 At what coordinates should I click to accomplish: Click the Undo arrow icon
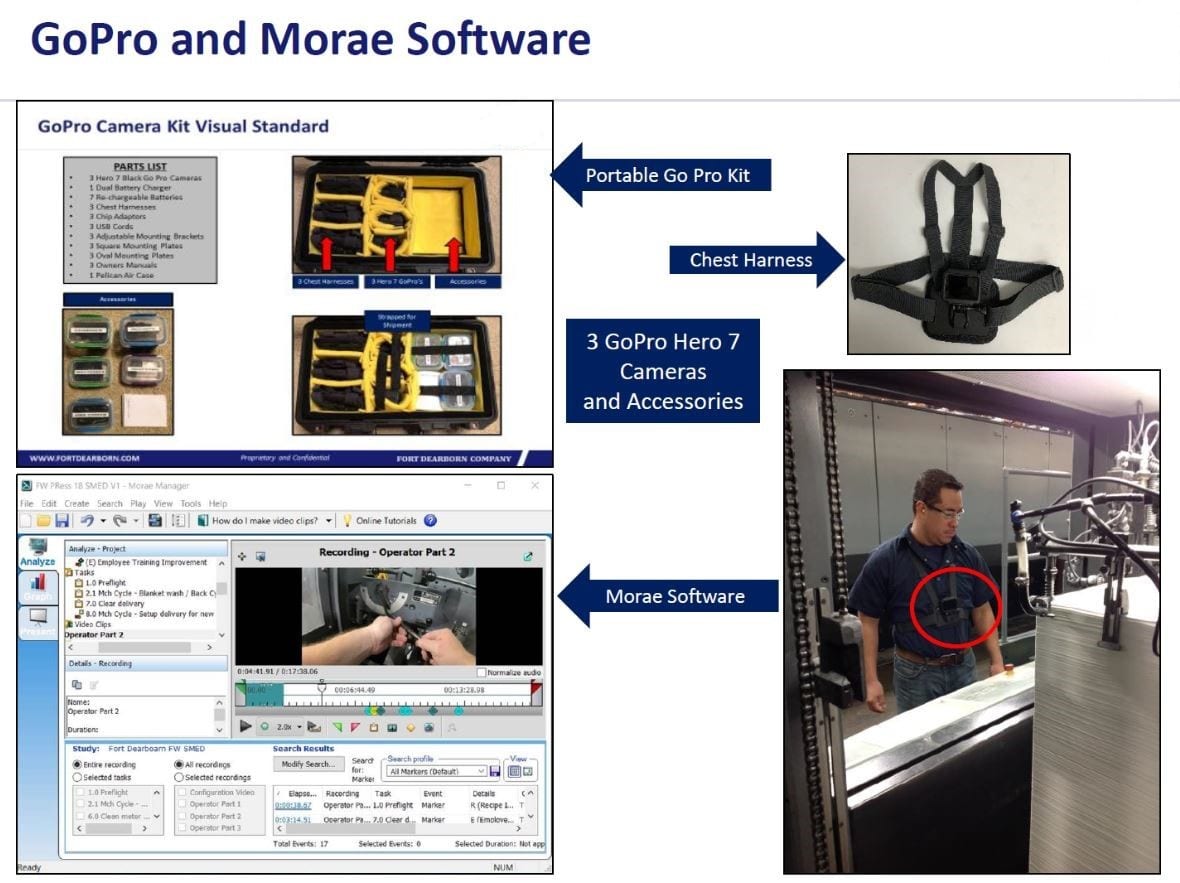87,520
